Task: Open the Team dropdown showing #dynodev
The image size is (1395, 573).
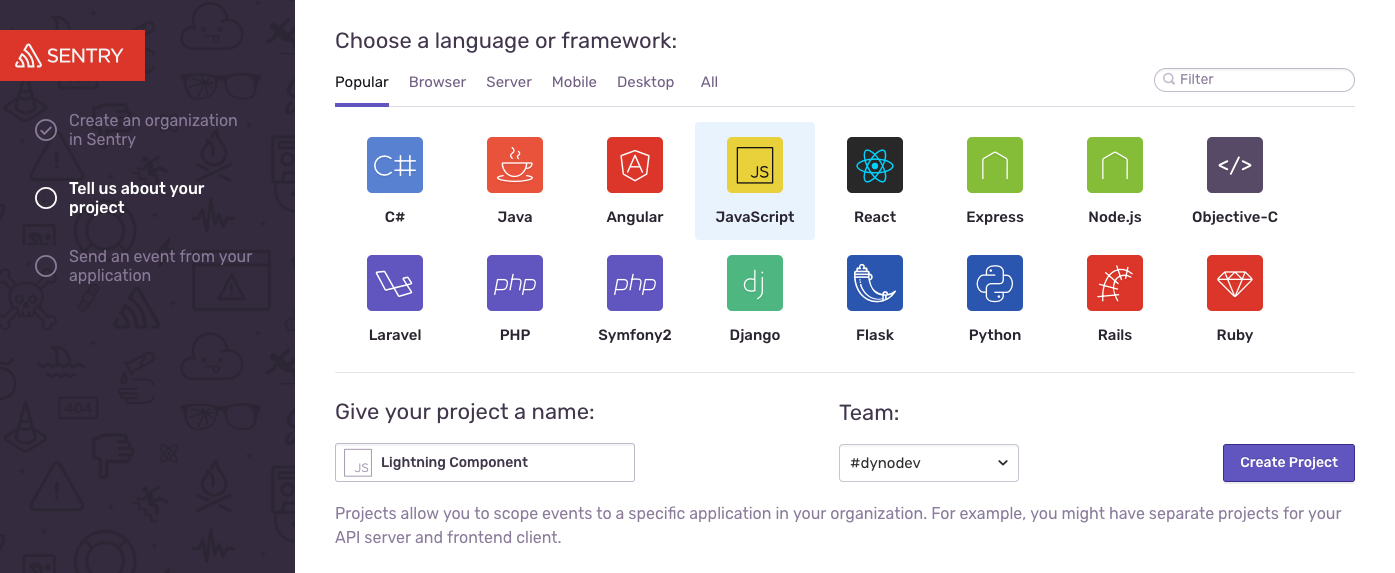Action: [929, 463]
